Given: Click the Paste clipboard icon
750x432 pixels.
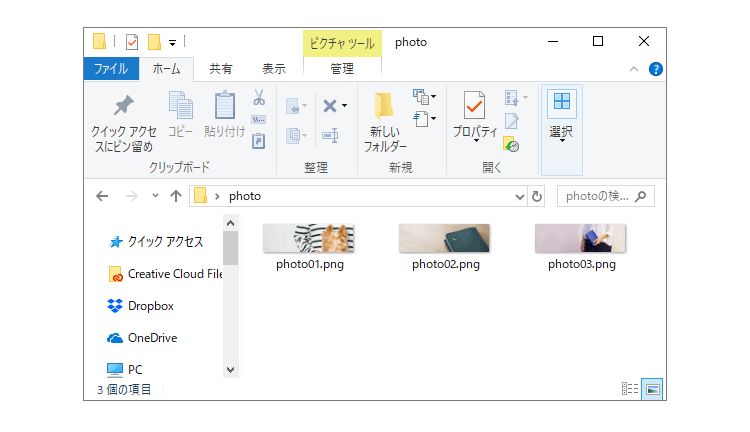Looking at the screenshot, I should tap(224, 105).
